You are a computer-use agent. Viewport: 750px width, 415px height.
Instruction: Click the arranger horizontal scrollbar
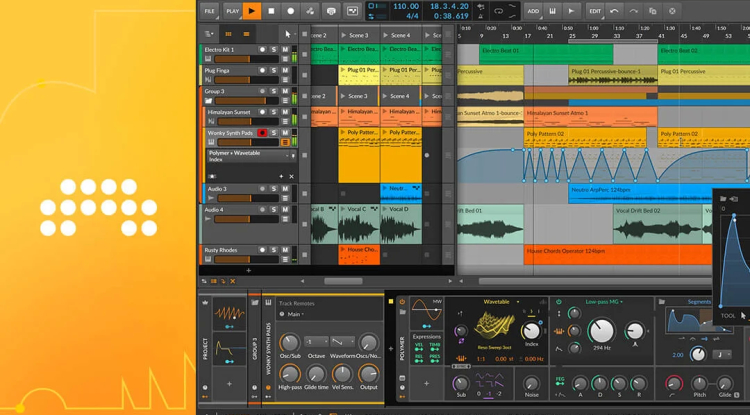coord(596,281)
